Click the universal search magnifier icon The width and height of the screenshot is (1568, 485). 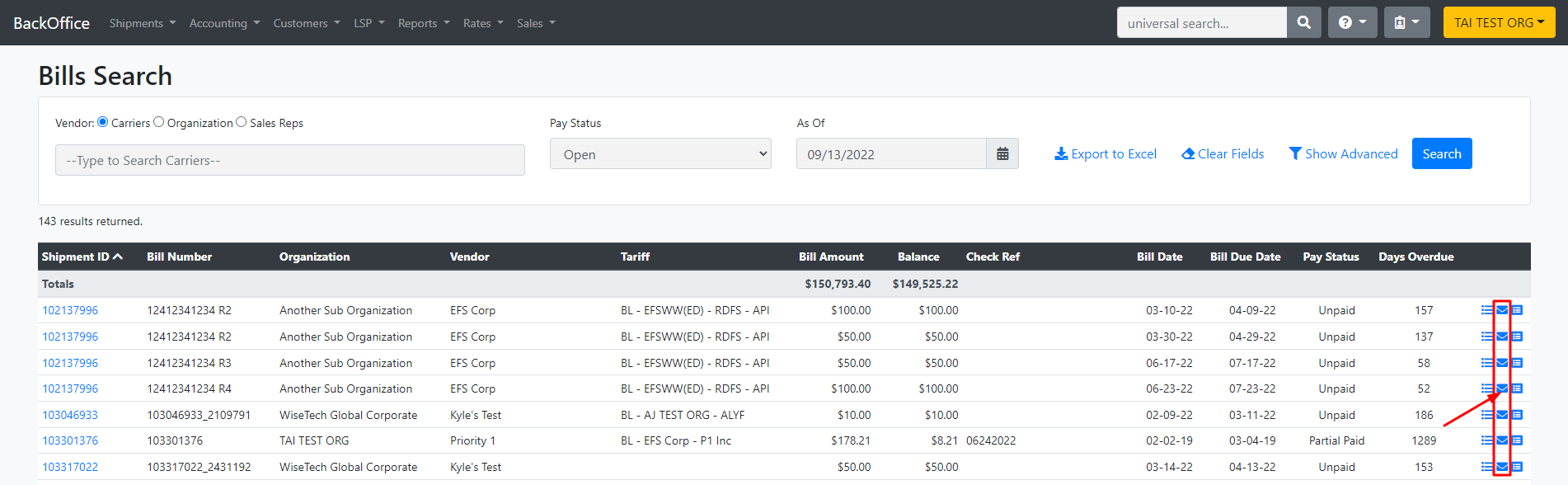1303,23
